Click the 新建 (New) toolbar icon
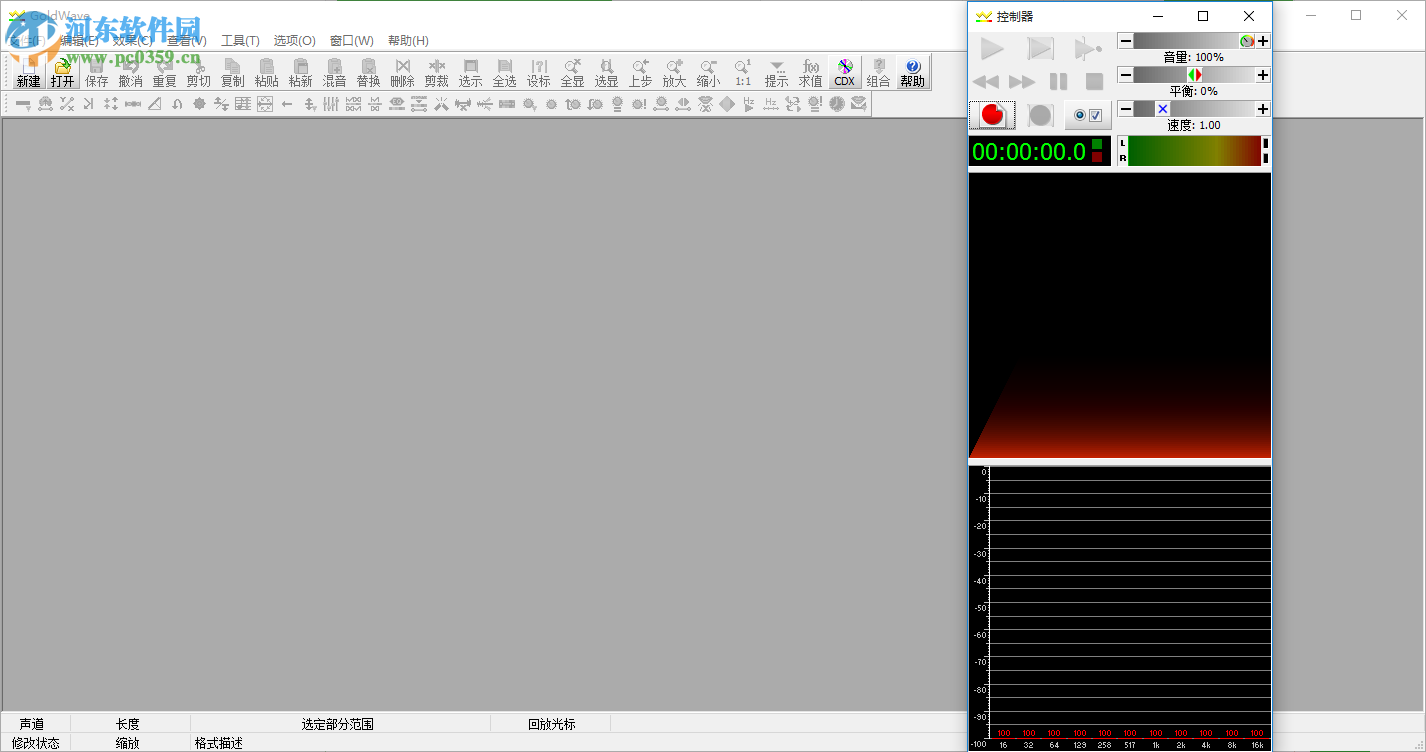Viewport: 1426px width, 752px height. tap(28, 72)
